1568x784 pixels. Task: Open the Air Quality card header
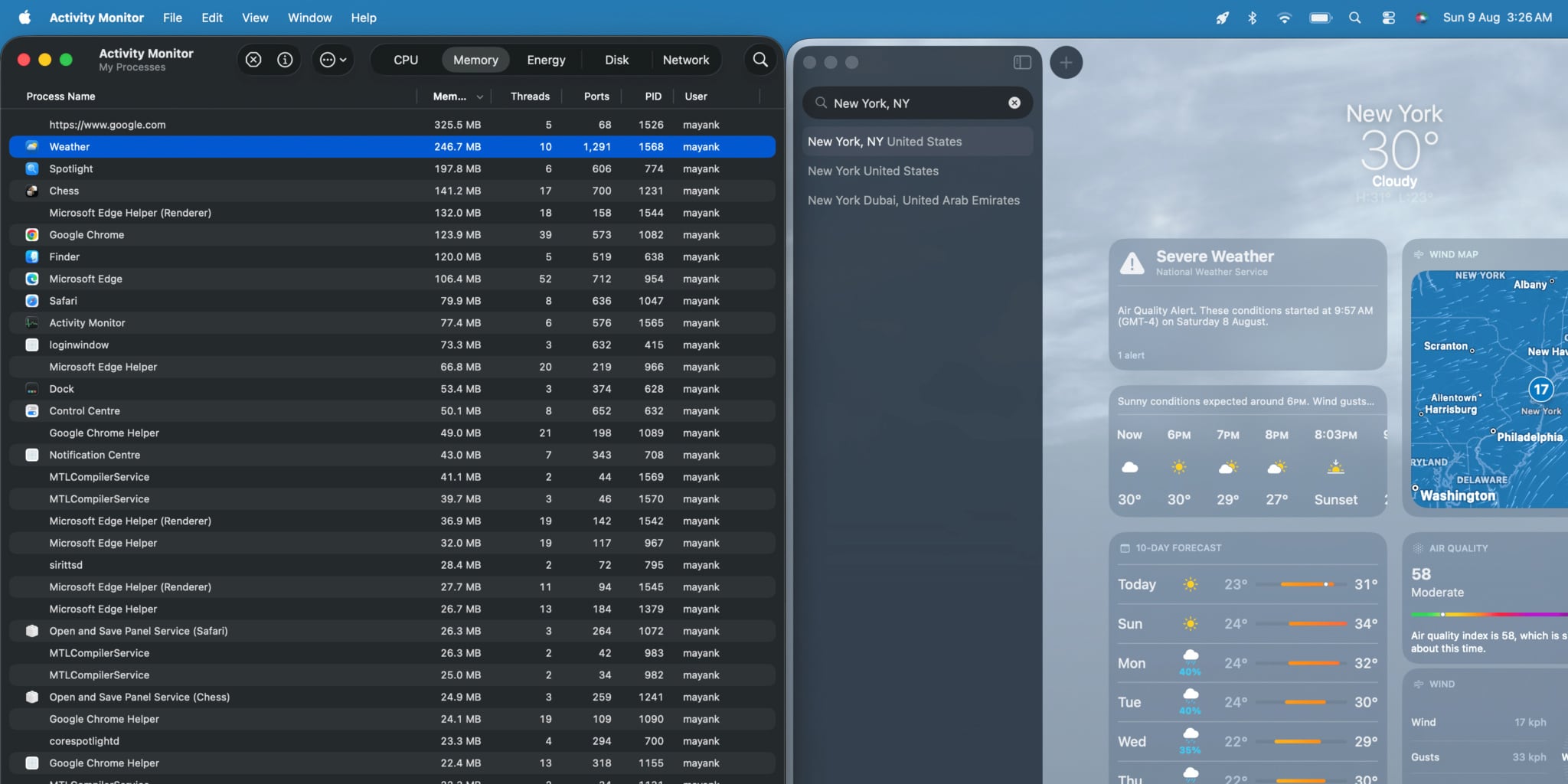[x=1450, y=548]
